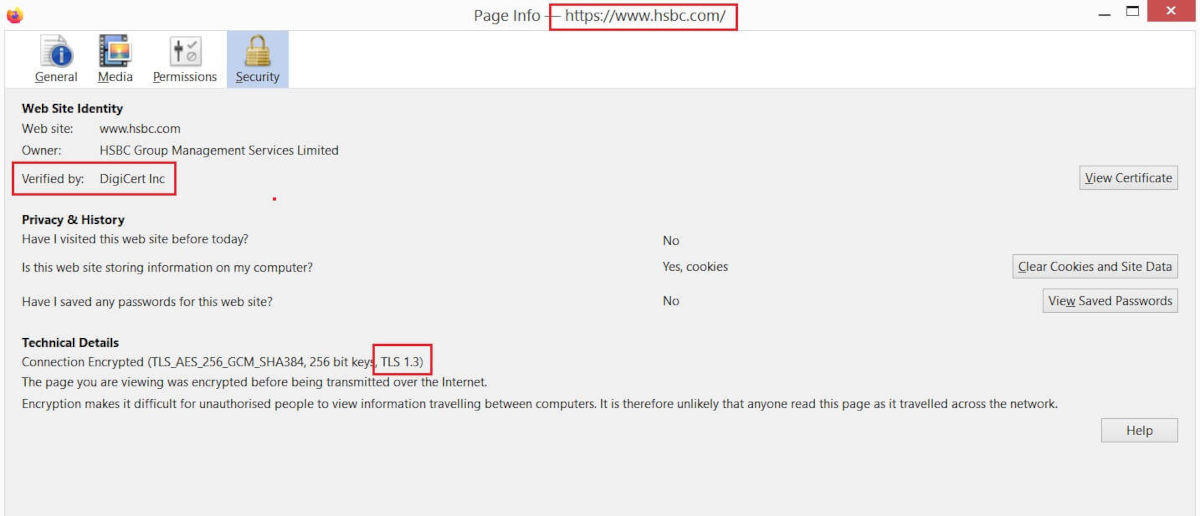Click the line 'The page you are viewing was encrypted'
Viewport: 1200px width, 516px height.
click(254, 382)
